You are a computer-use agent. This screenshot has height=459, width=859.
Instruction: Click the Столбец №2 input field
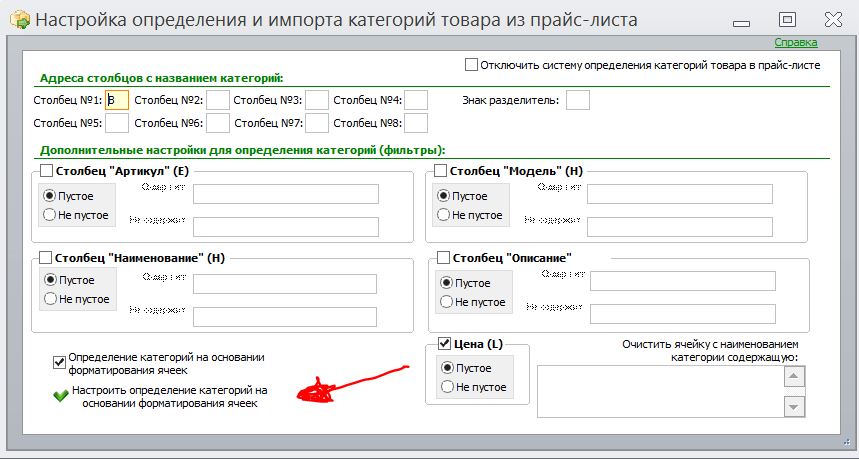coord(217,100)
